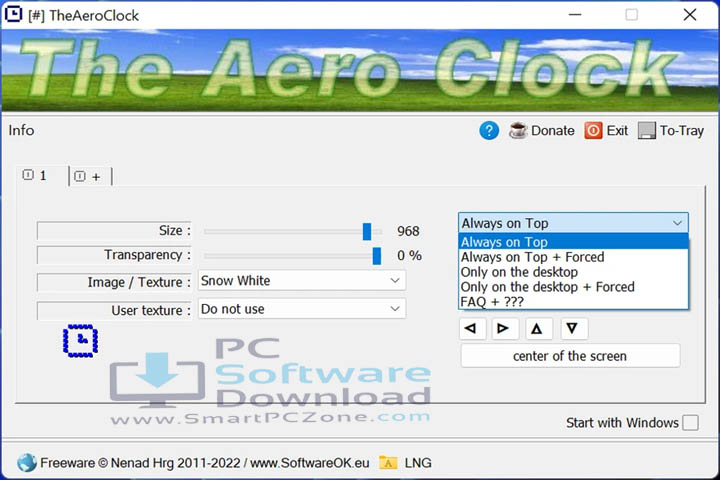Click the The Aero Clock banner image
This screenshot has height=480, width=720.
360,70
